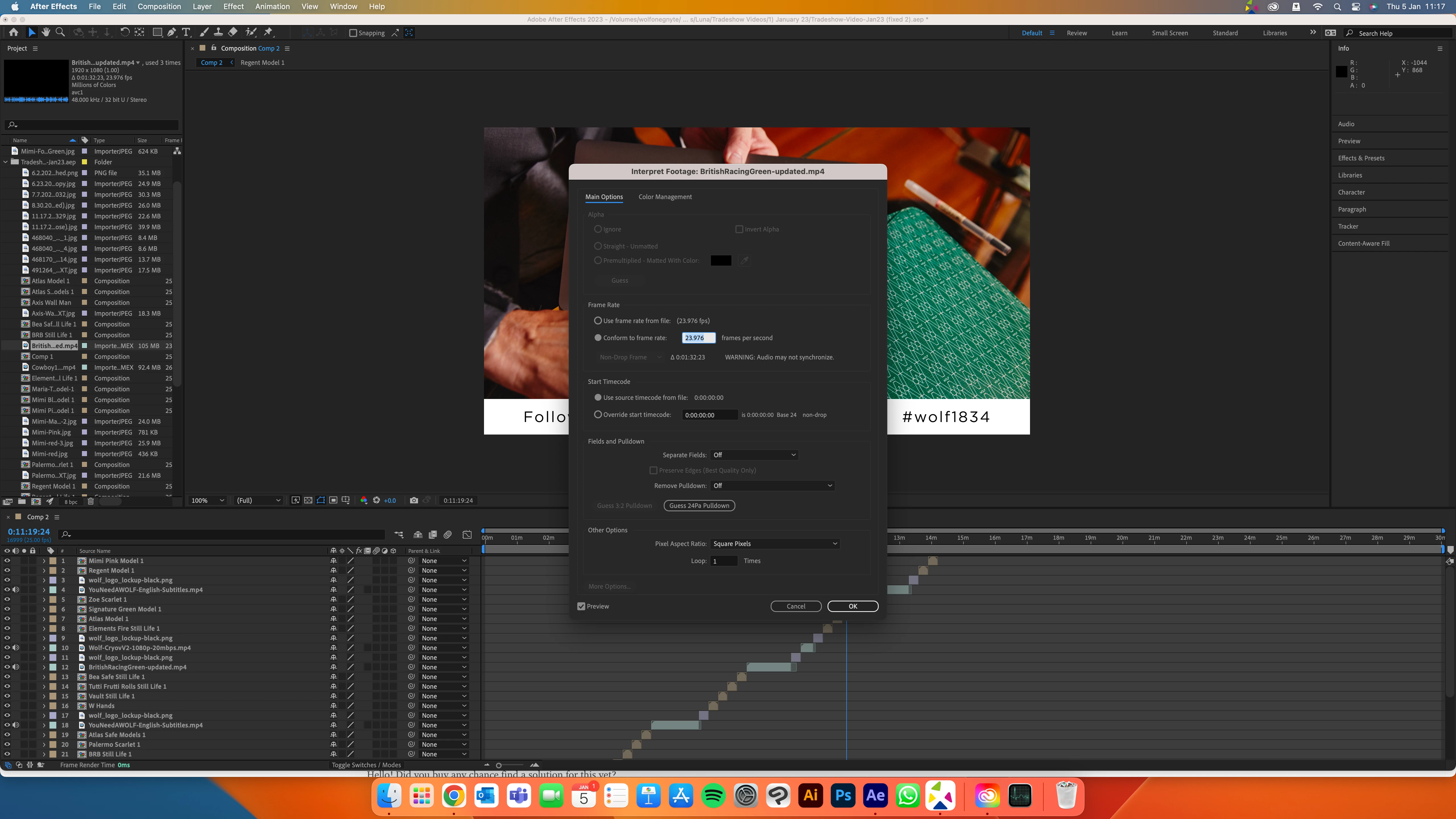Delete selected project item with trash icon
Screen dimensions: 1456x819
pyautogui.click(x=90, y=501)
